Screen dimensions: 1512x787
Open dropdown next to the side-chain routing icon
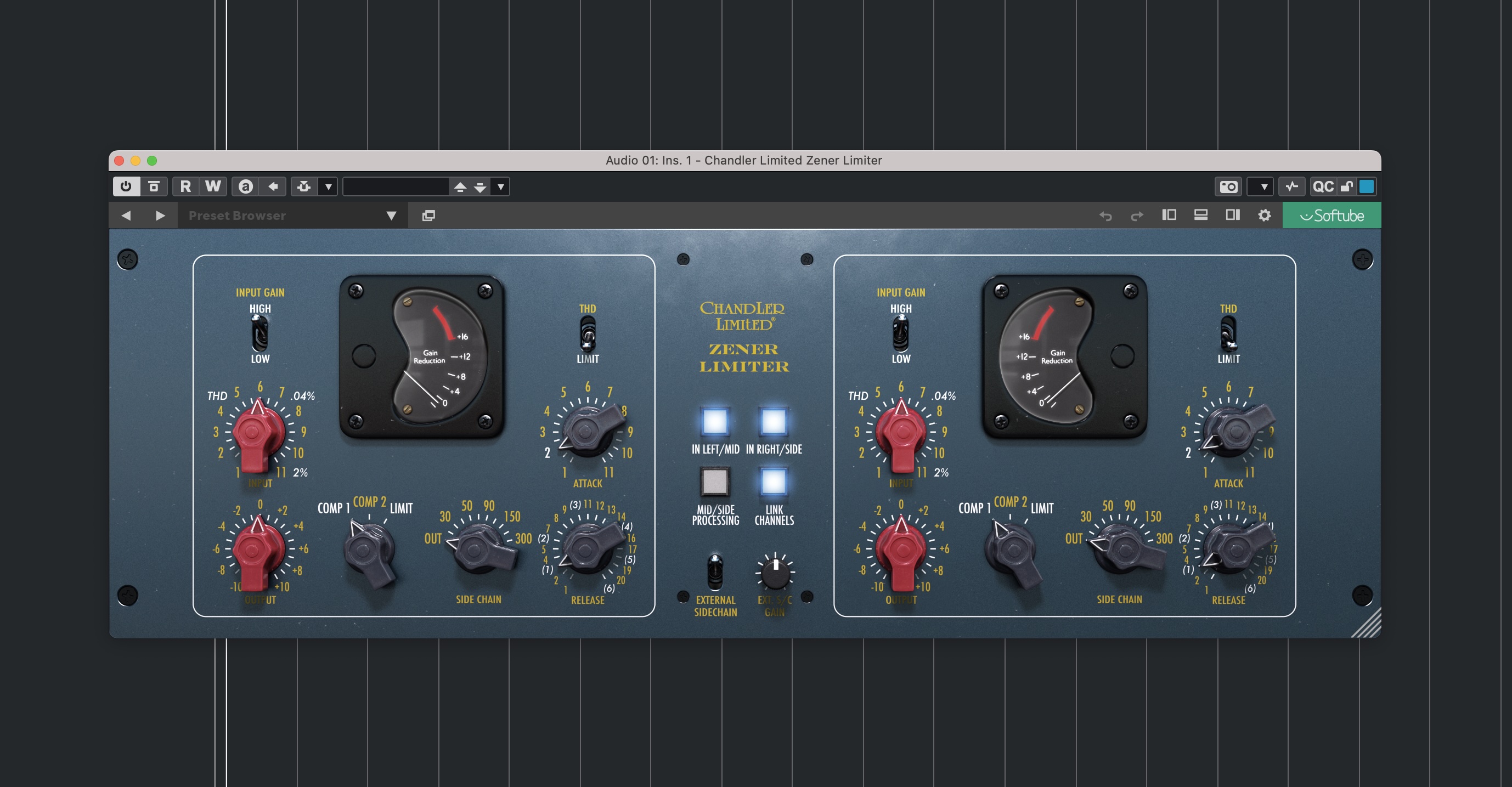point(328,186)
